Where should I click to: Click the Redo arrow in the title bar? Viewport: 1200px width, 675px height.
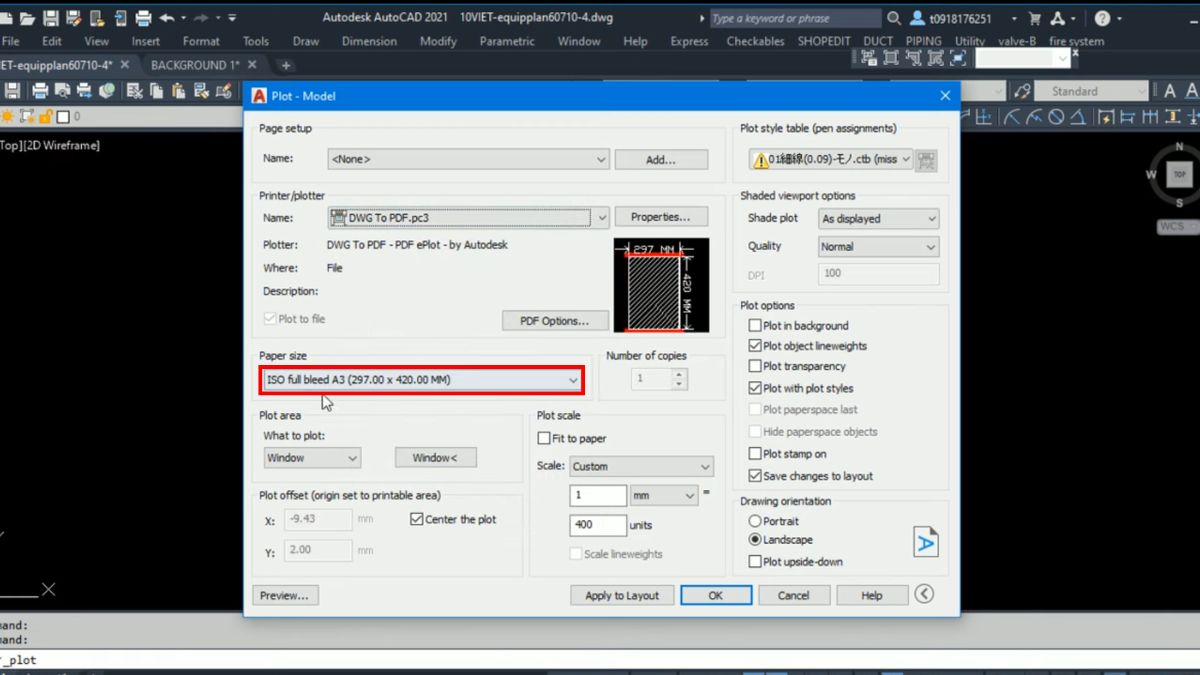pos(201,18)
